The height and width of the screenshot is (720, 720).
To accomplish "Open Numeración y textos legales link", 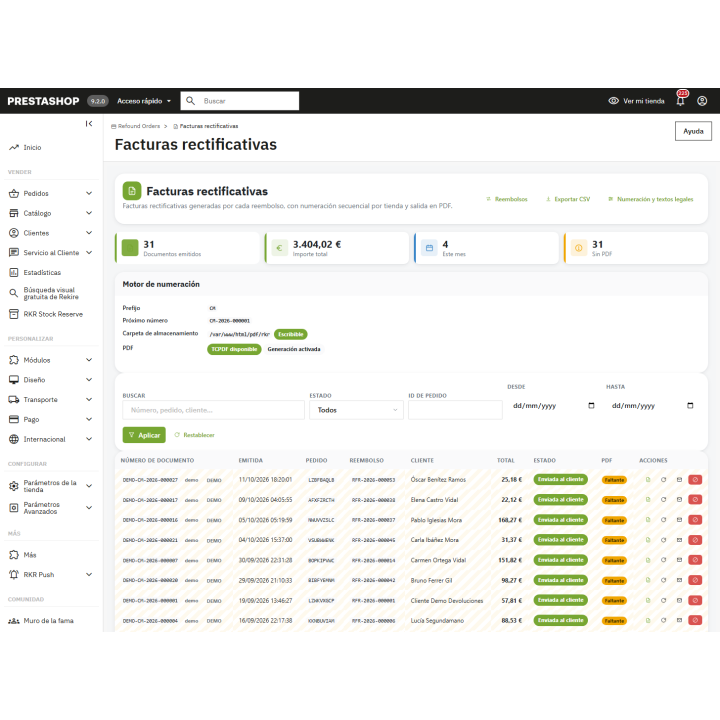I will coord(651,199).
